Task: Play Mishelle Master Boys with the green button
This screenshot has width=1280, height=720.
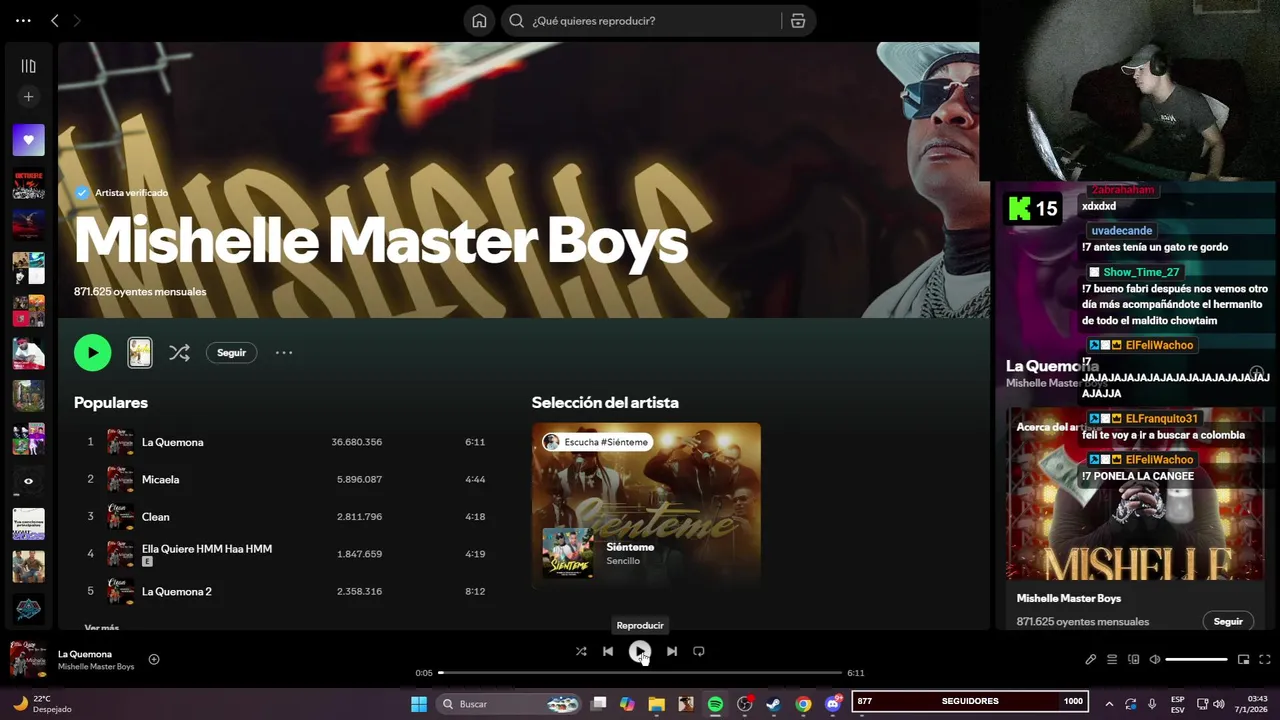Action: [x=93, y=352]
